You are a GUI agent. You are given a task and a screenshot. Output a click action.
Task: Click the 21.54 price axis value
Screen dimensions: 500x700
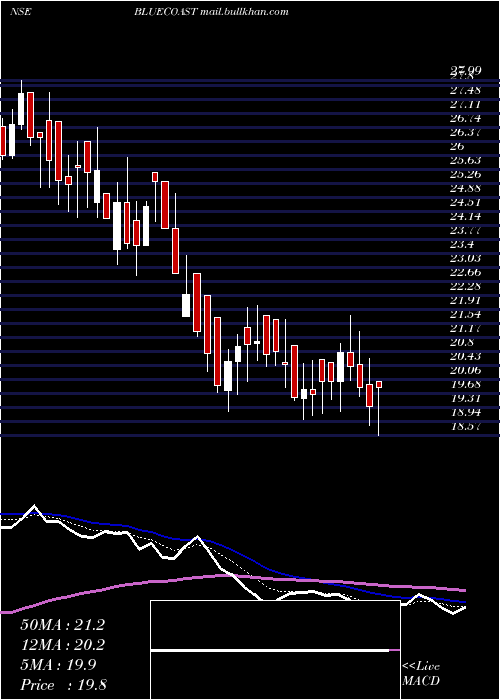(x=466, y=315)
